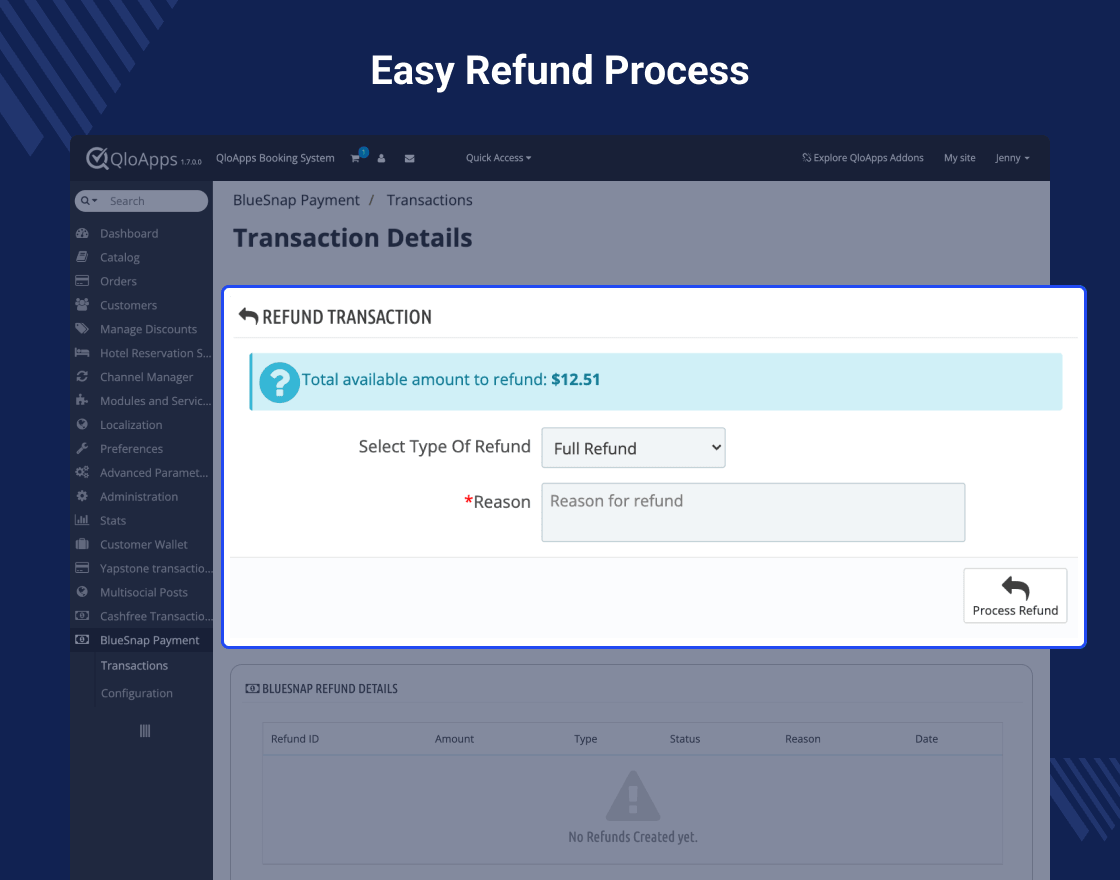This screenshot has width=1120, height=880.
Task: Focus the Reason for refund text area
Action: pos(753,512)
